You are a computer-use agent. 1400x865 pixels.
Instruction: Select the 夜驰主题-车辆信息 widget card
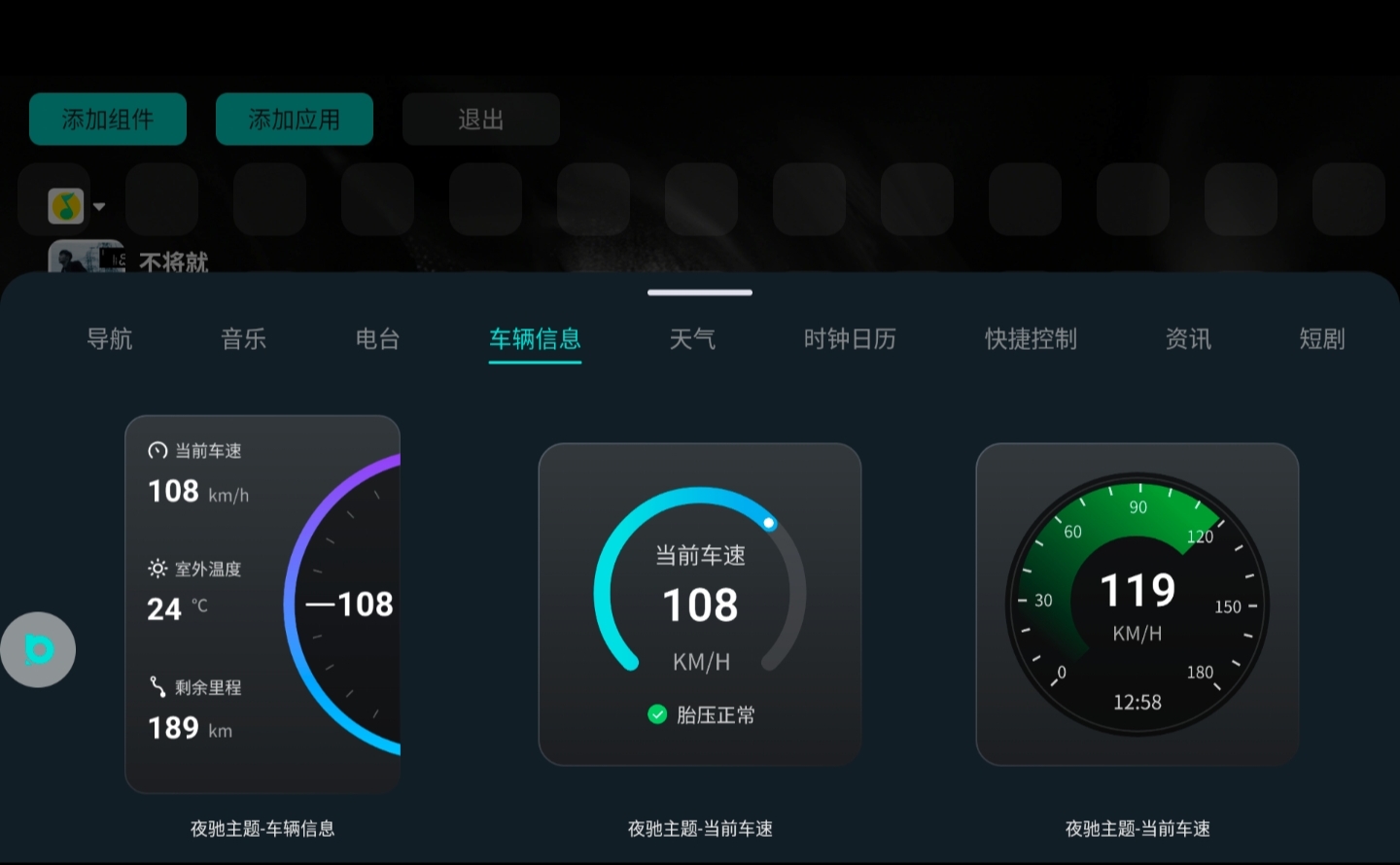(x=262, y=605)
